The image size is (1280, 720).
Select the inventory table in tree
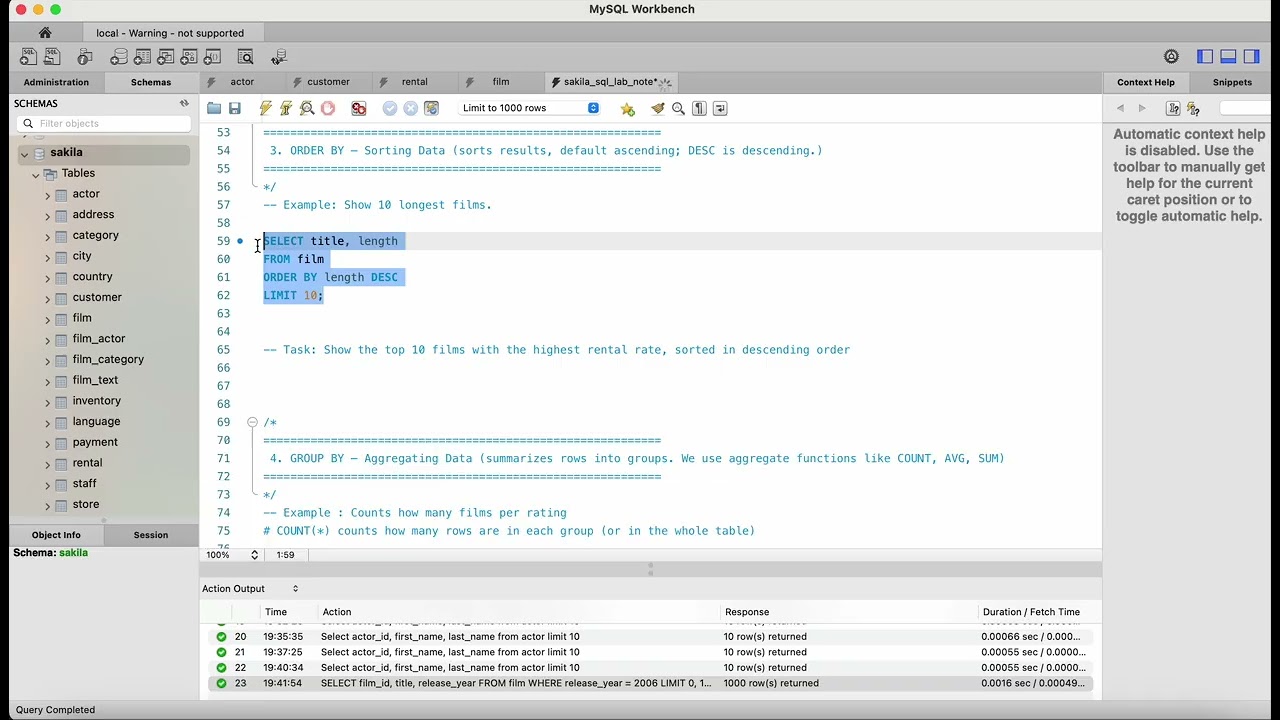tap(96, 401)
